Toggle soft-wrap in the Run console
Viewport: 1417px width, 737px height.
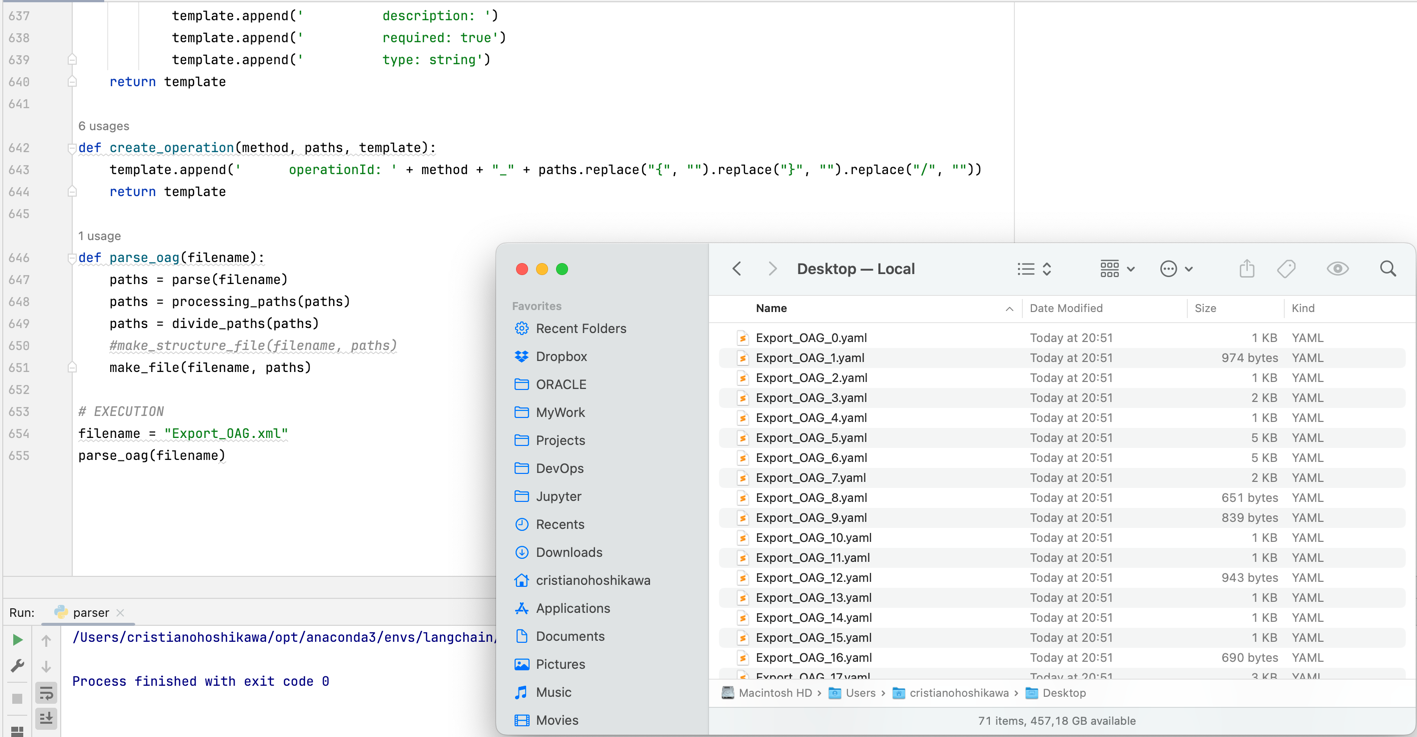pos(46,693)
